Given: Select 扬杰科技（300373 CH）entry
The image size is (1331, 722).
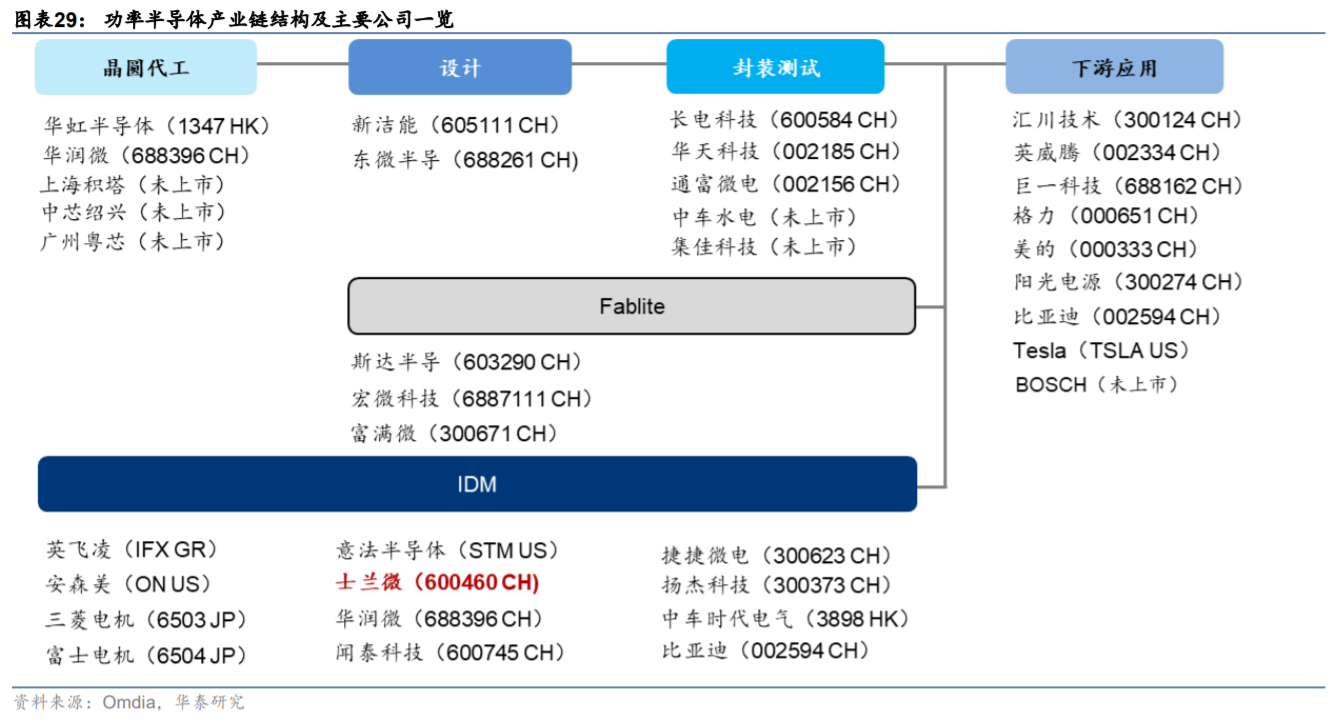Looking at the screenshot, I should (777, 585).
